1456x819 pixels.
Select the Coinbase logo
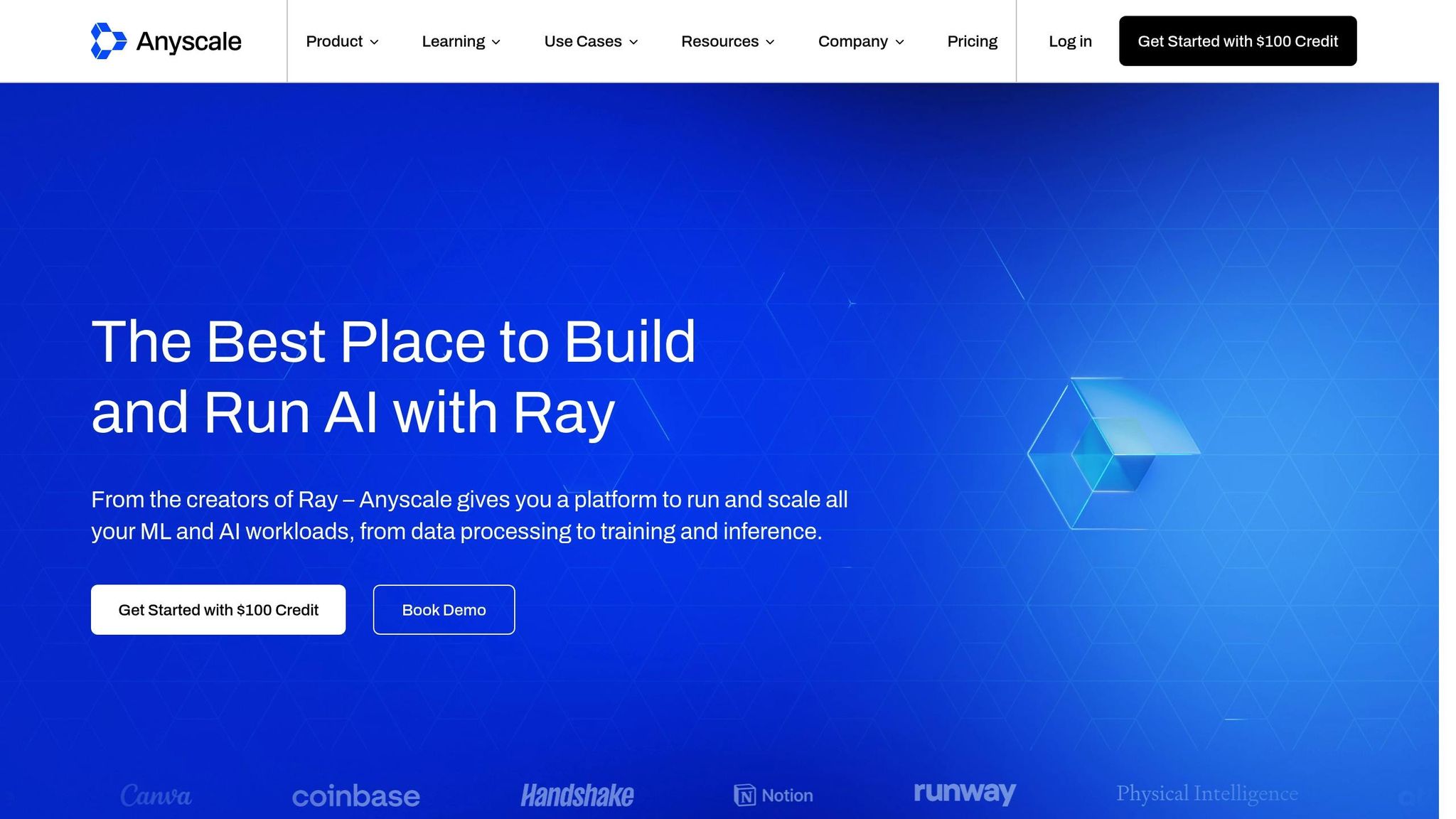click(357, 796)
